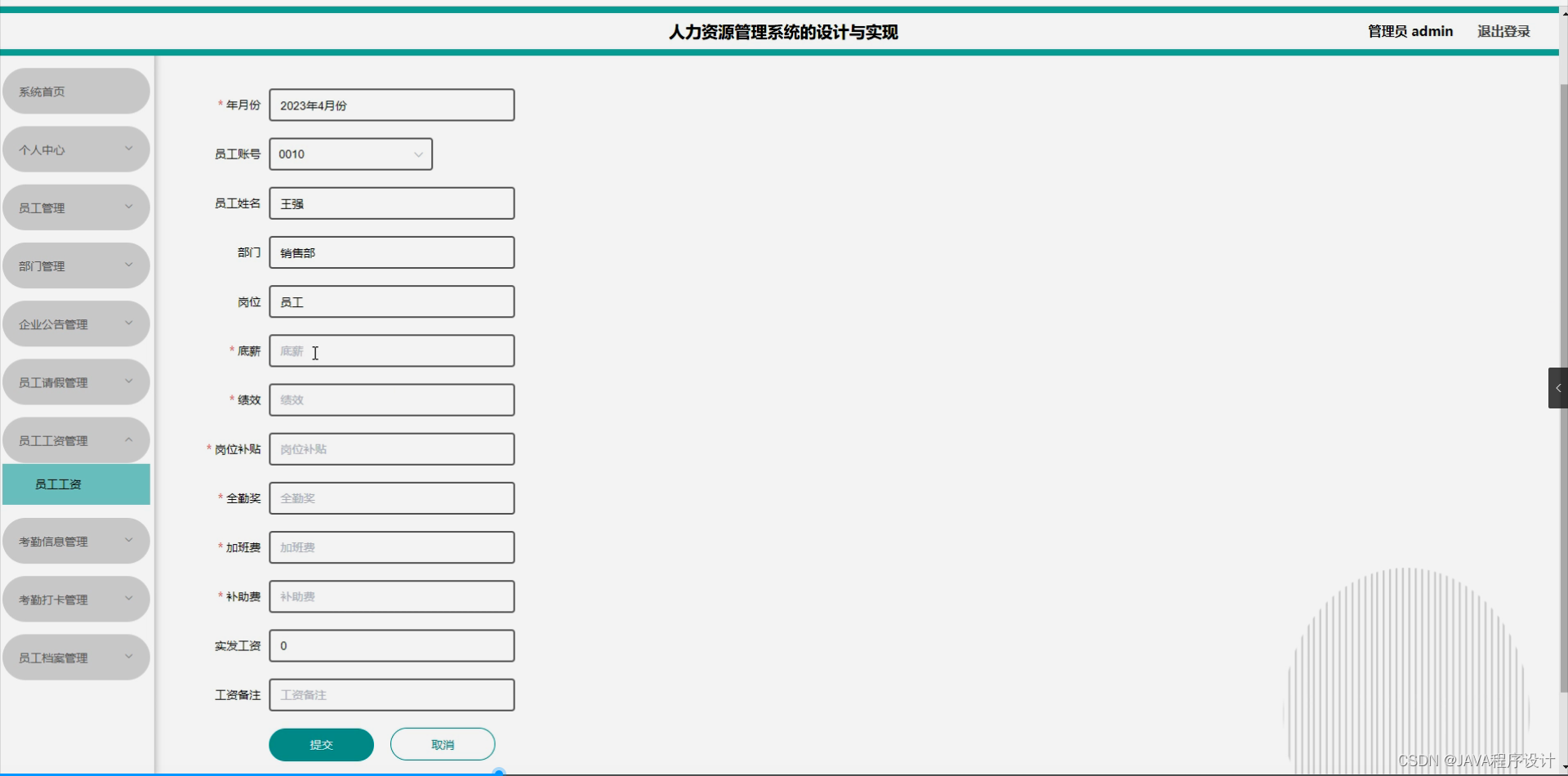The height and width of the screenshot is (776, 1568).
Task: Focus the 补助费 input field
Action: (392, 596)
